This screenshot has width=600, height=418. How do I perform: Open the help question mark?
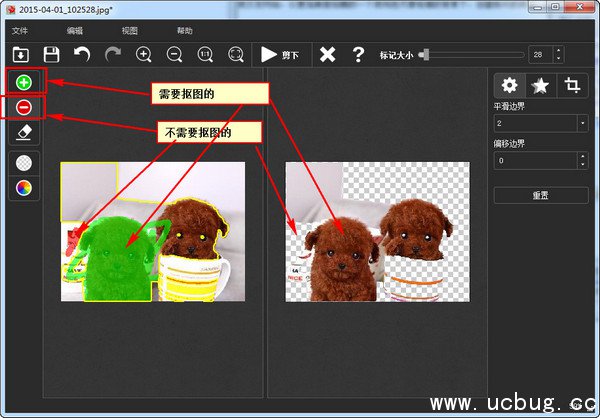coord(358,54)
